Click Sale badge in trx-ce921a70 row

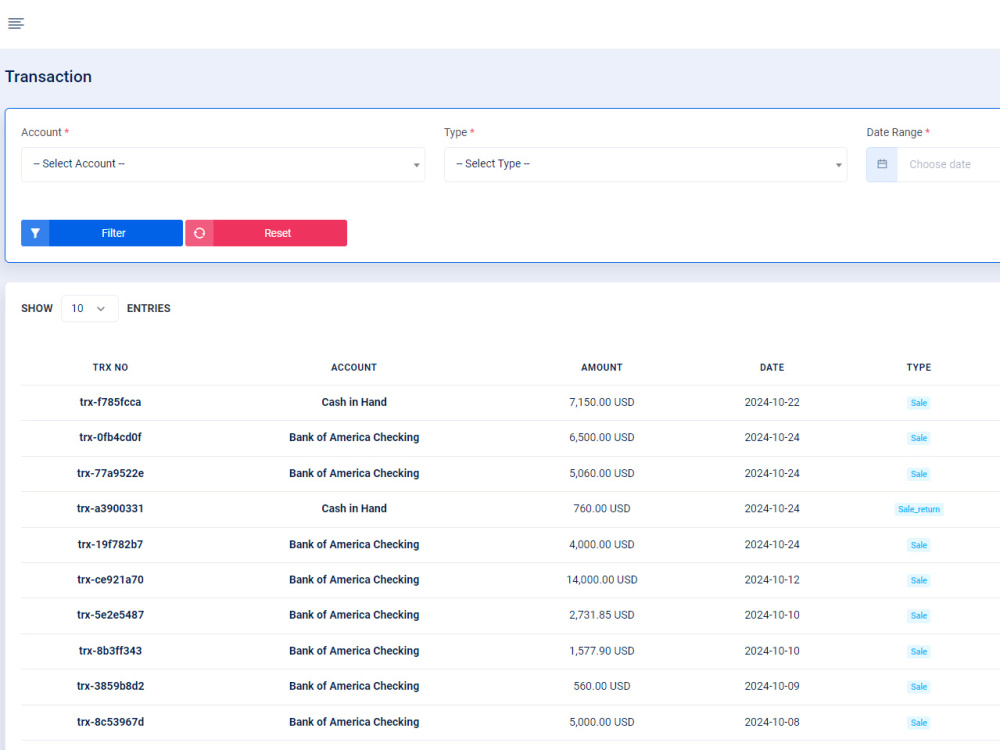[918, 580]
